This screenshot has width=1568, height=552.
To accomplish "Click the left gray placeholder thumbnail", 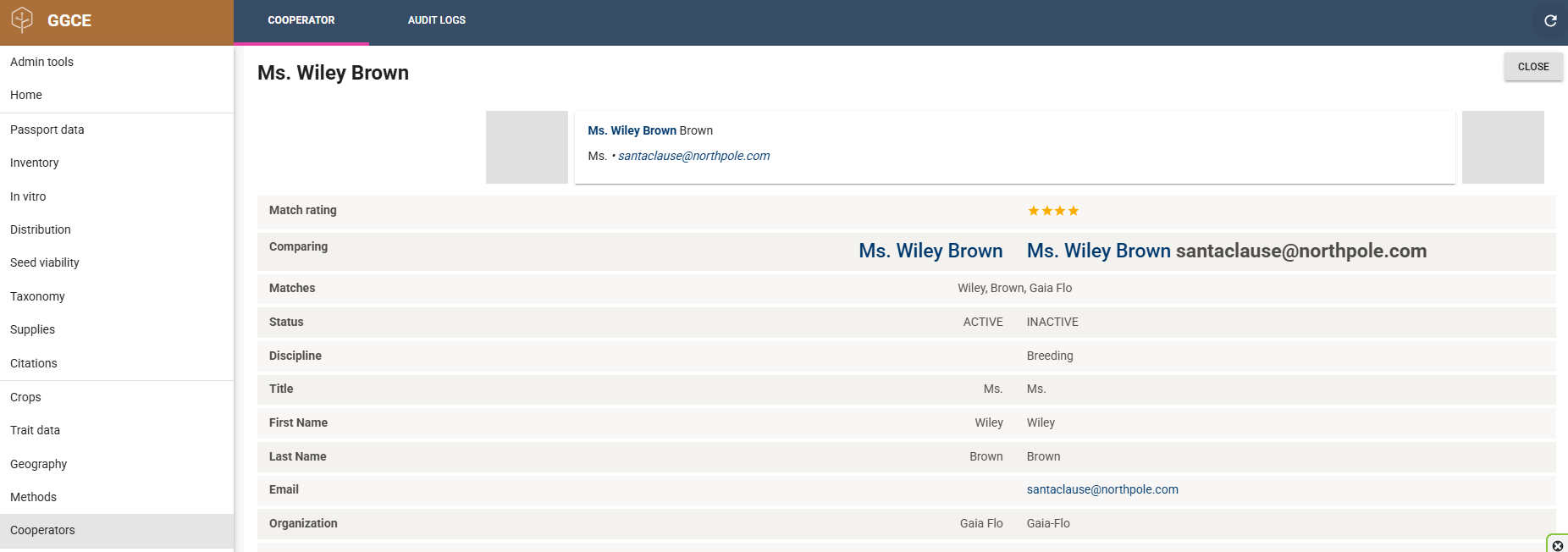I will [527, 147].
